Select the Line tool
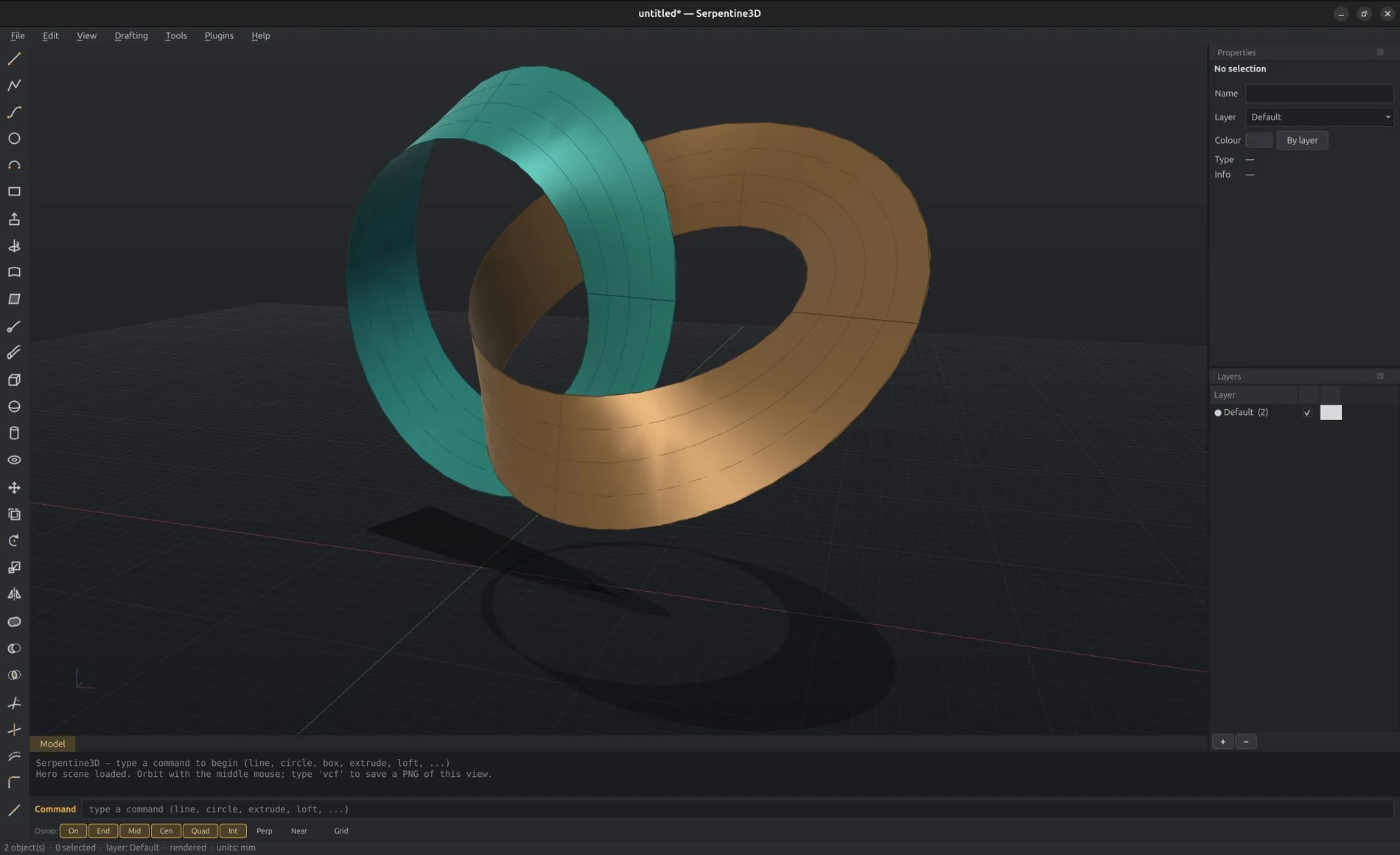The width and height of the screenshot is (1400, 855). (14, 58)
